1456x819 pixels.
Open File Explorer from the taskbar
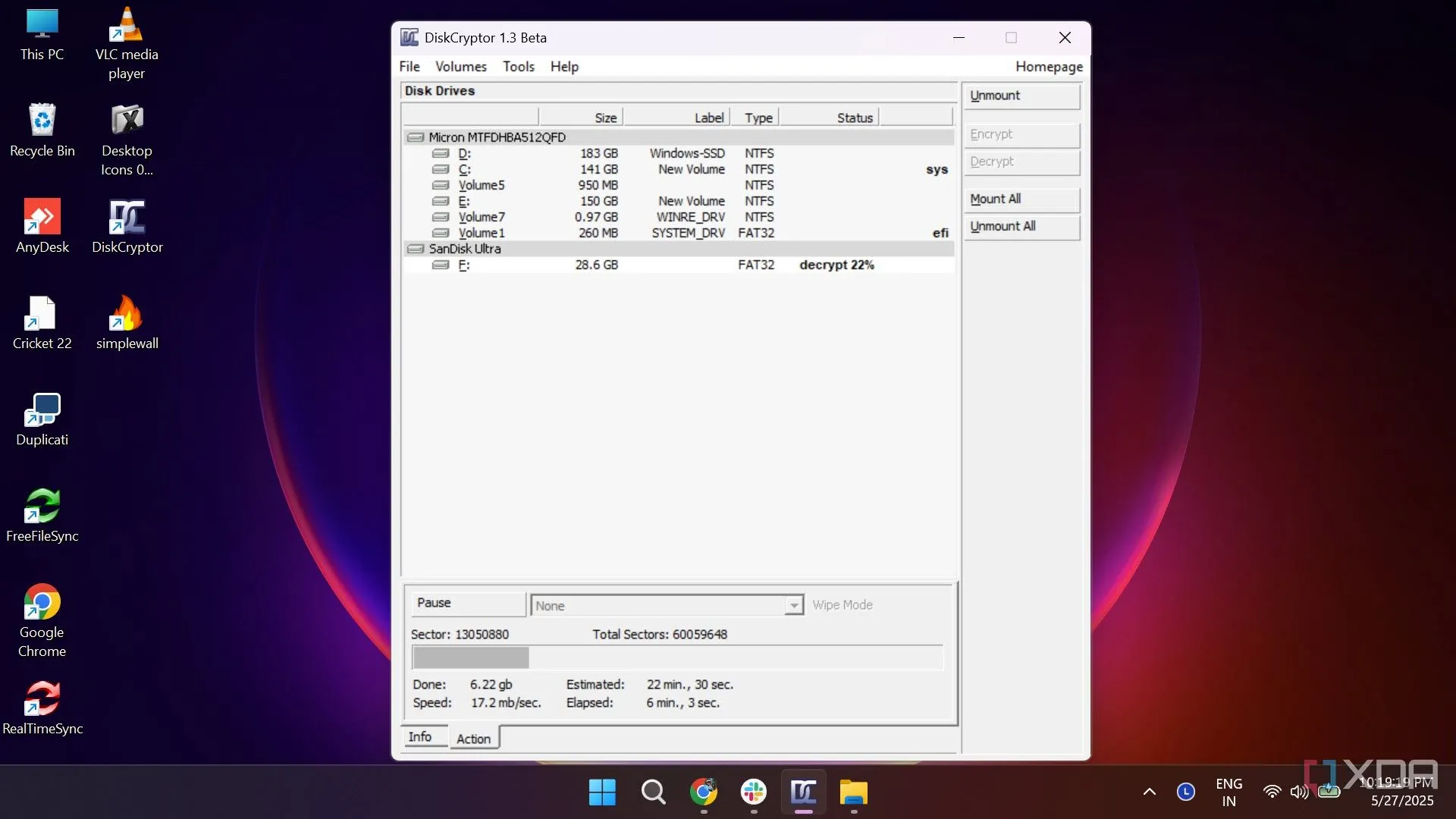854,792
